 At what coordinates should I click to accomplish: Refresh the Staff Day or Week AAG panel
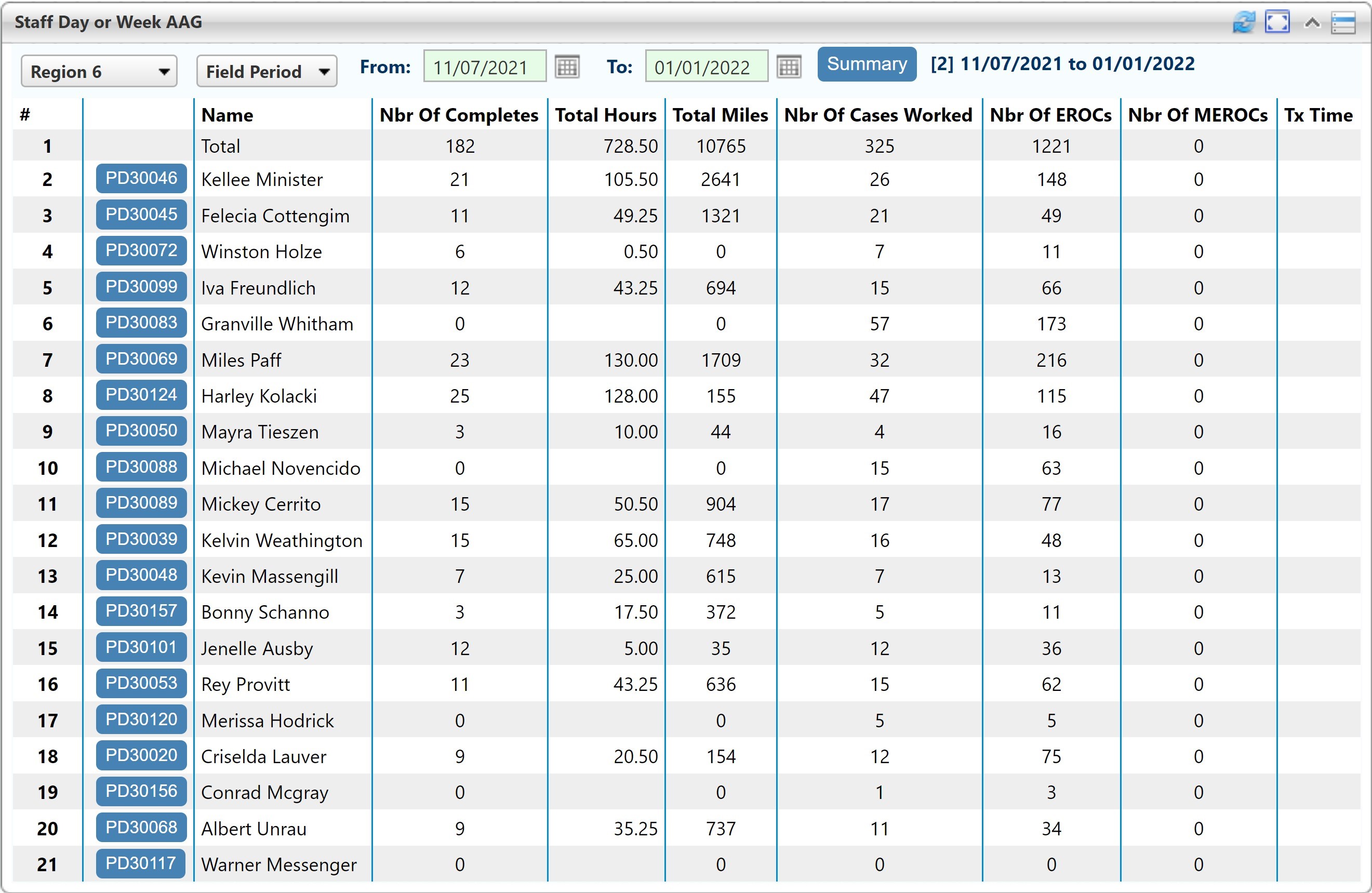pos(1244,22)
